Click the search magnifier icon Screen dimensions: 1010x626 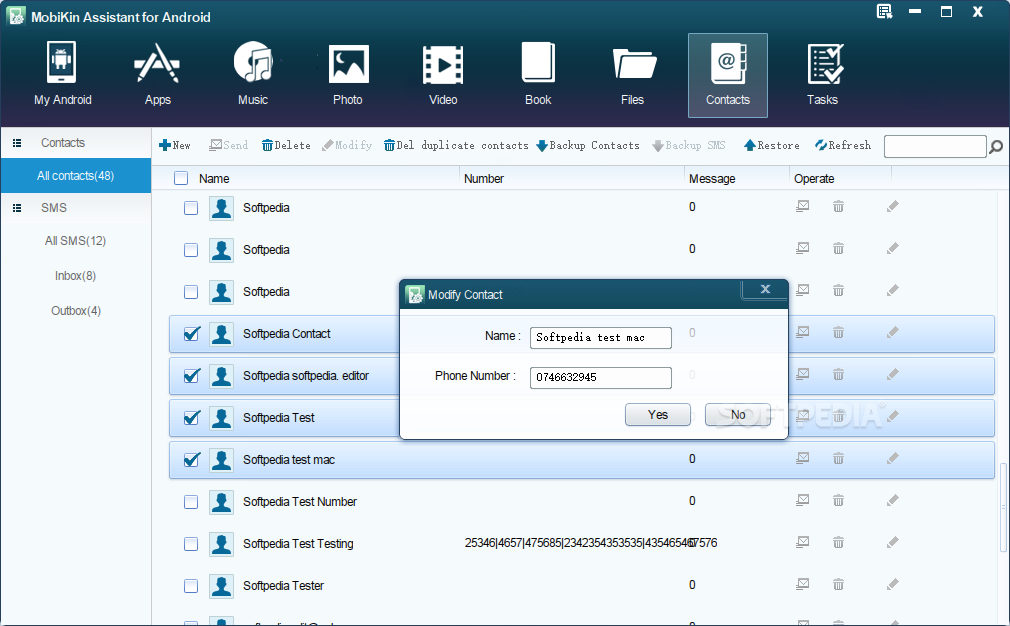tap(996, 147)
